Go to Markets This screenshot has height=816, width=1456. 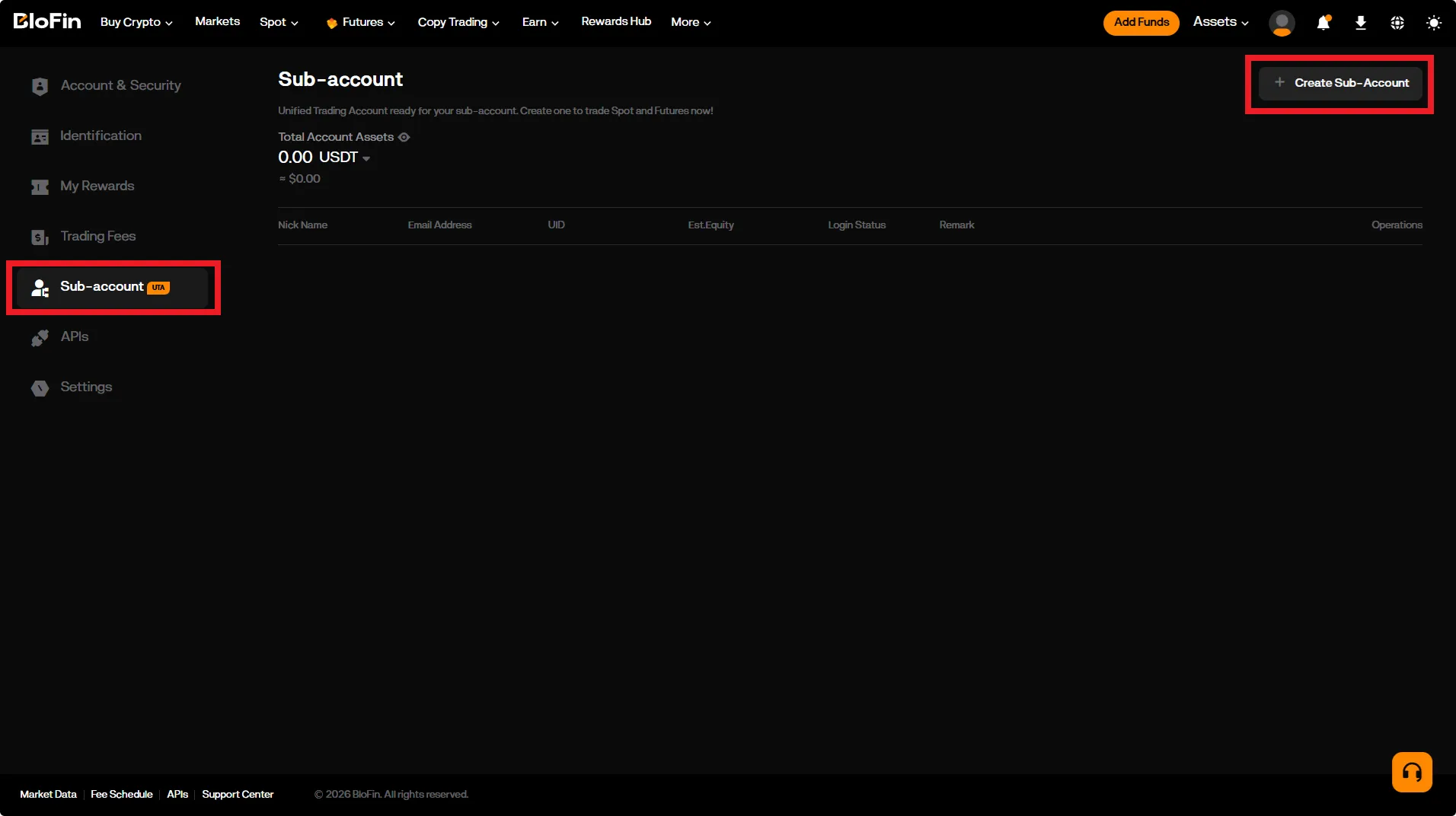click(x=217, y=21)
